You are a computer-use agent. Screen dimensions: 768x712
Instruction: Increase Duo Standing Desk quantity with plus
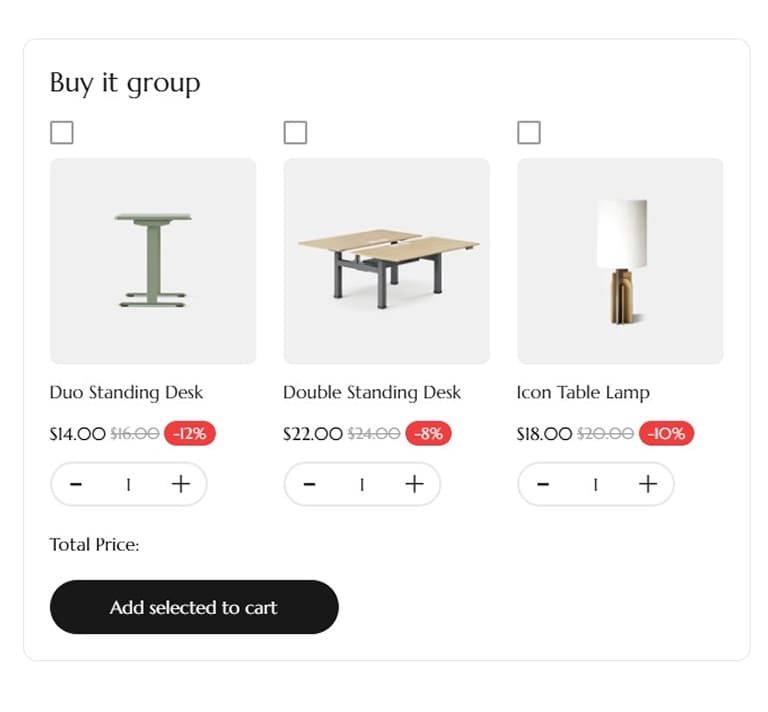pyautogui.click(x=180, y=485)
